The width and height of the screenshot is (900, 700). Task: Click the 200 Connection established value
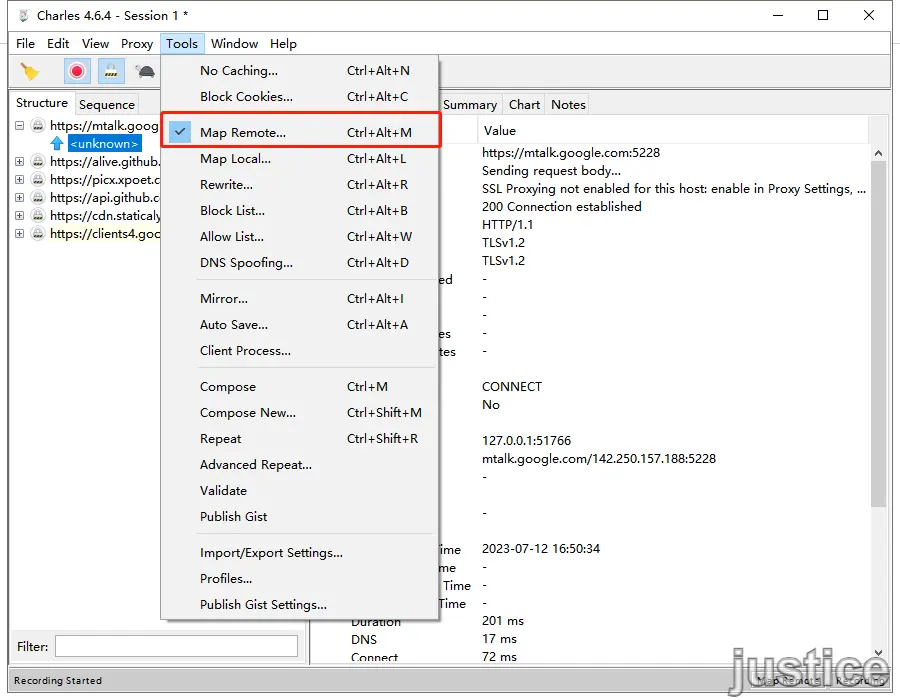tap(561, 207)
